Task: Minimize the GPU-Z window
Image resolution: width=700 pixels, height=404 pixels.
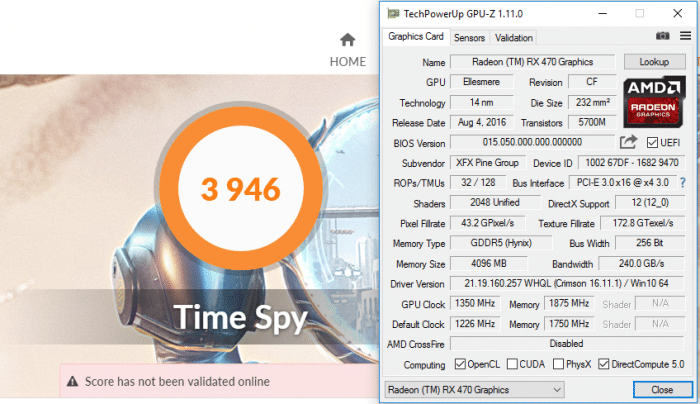Action: pyautogui.click(x=603, y=14)
